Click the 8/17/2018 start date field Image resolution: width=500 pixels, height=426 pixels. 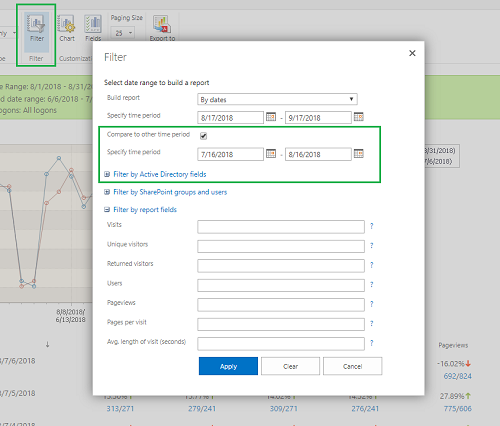click(230, 118)
